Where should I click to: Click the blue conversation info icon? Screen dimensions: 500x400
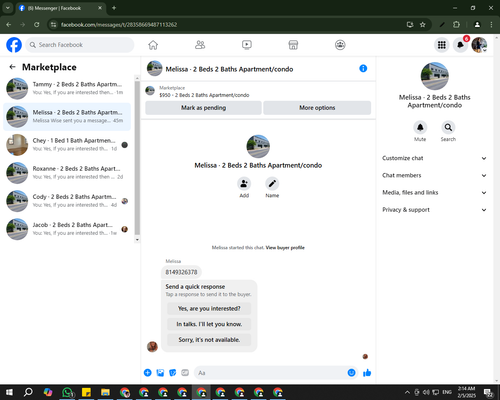coord(363,68)
